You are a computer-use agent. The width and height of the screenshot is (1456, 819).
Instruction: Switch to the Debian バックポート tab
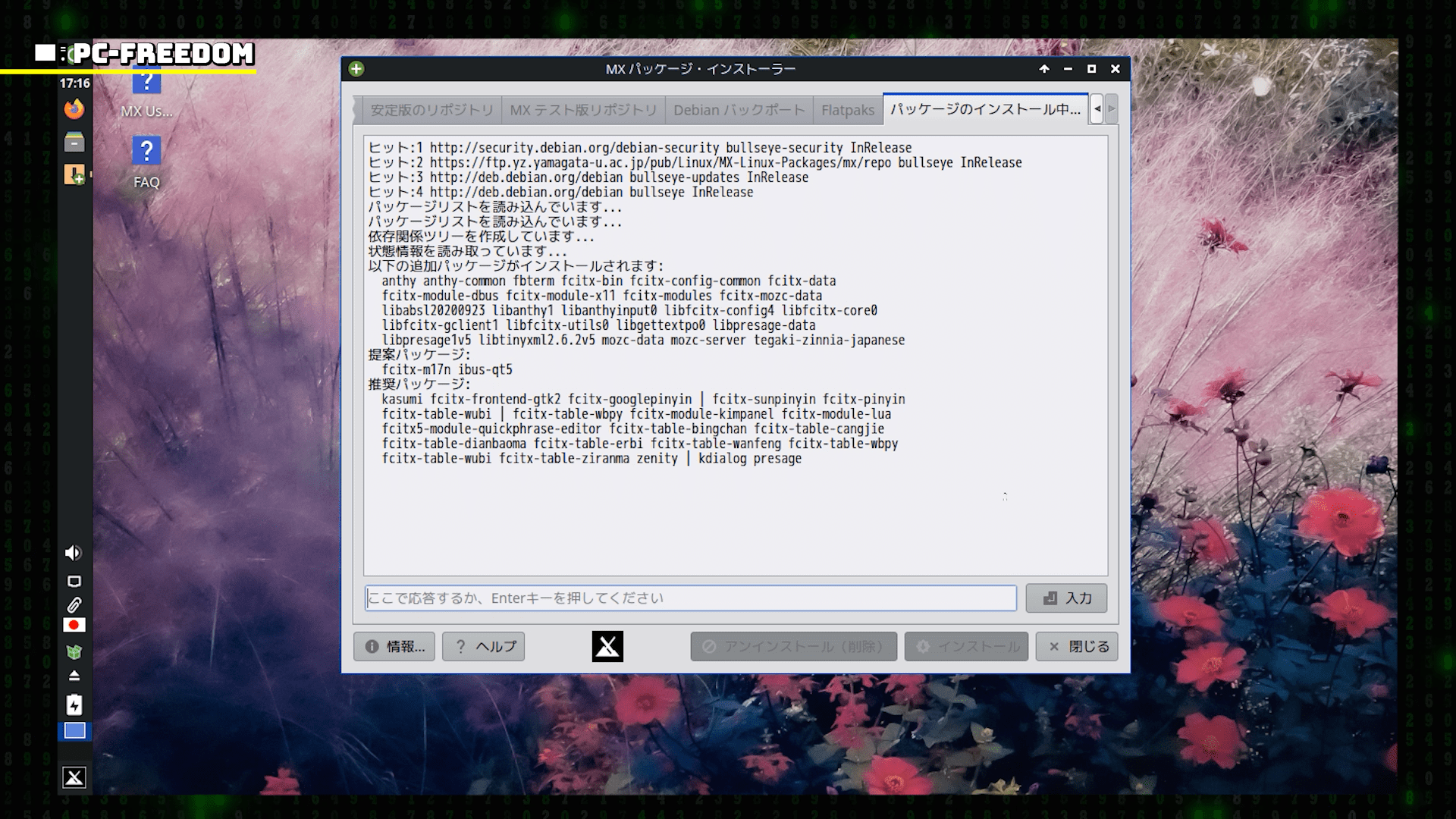(739, 111)
